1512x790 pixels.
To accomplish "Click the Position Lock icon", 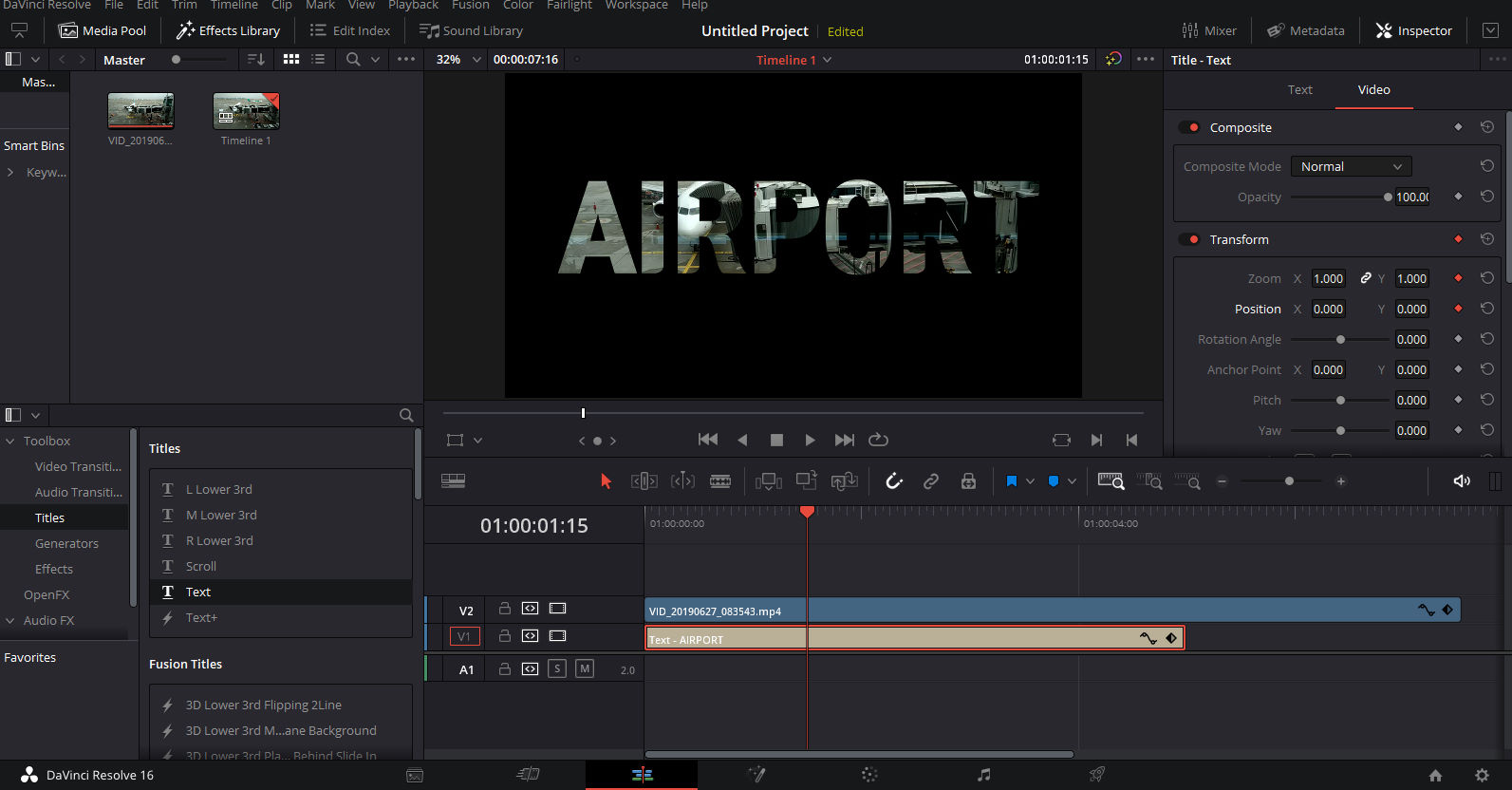I will pos(968,481).
